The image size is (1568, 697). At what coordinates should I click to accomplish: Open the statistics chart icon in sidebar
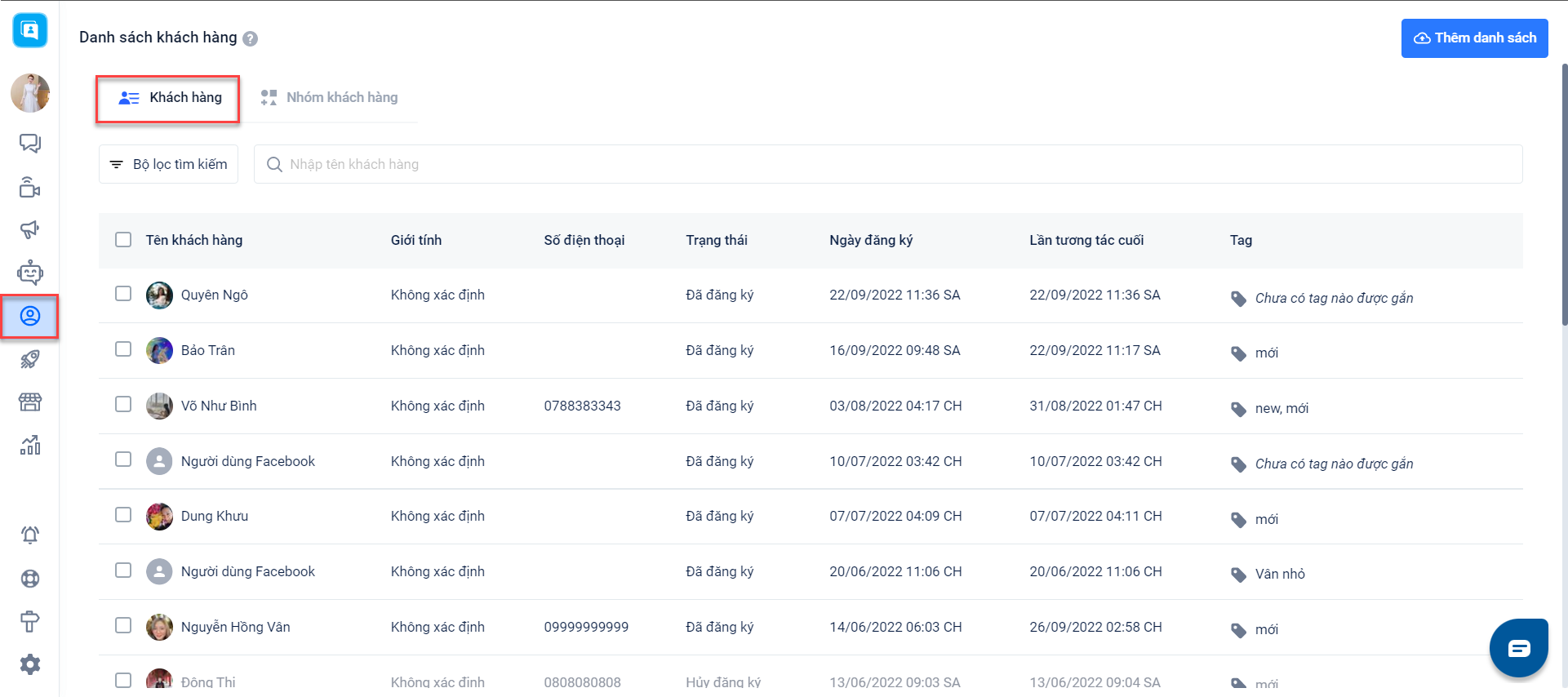[x=30, y=445]
